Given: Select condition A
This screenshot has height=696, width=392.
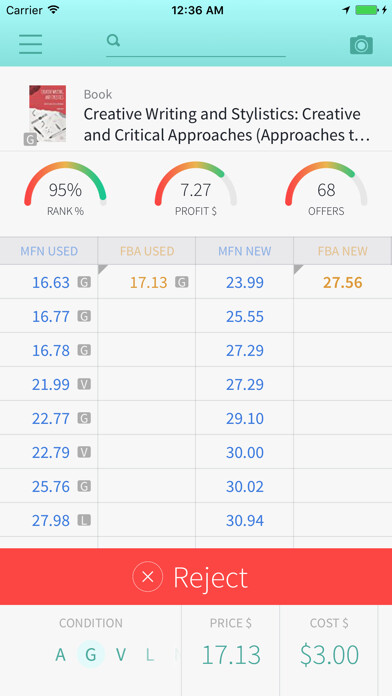Looking at the screenshot, I should click(x=60, y=655).
